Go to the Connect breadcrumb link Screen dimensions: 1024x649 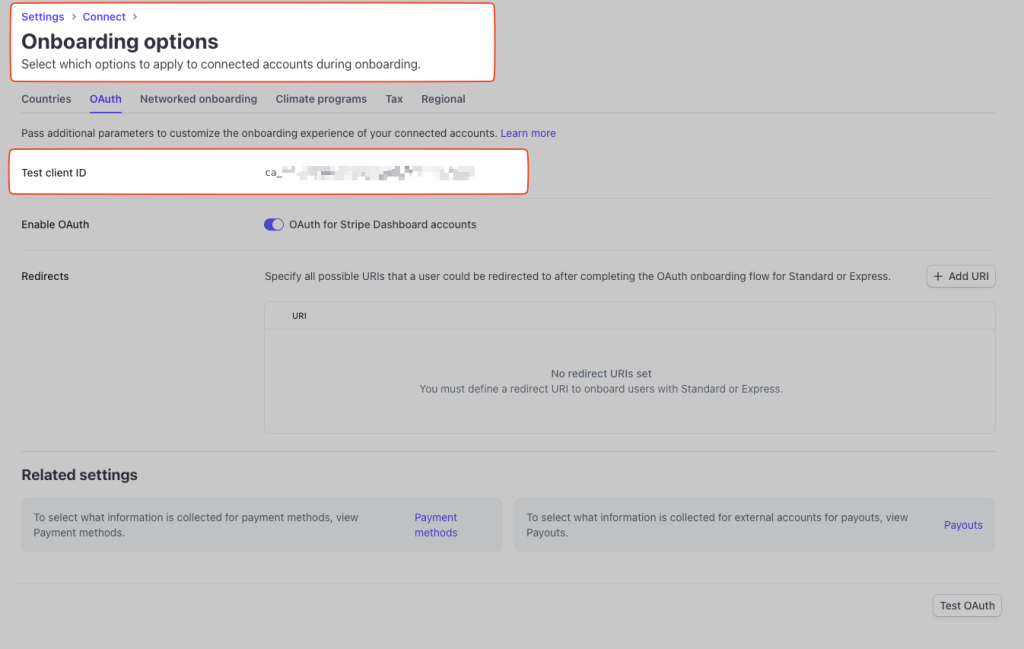click(x=104, y=17)
